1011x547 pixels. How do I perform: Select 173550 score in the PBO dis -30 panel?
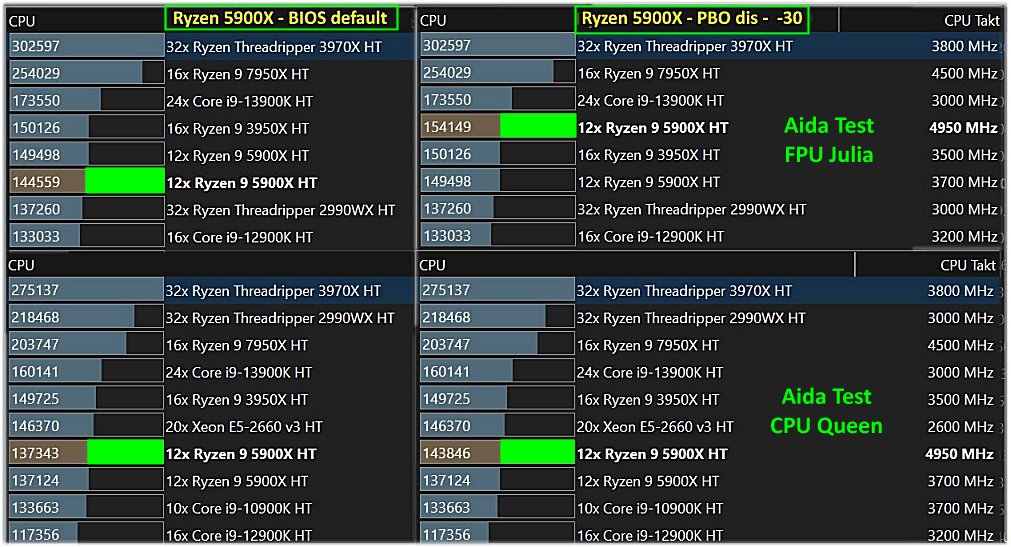[x=447, y=99]
